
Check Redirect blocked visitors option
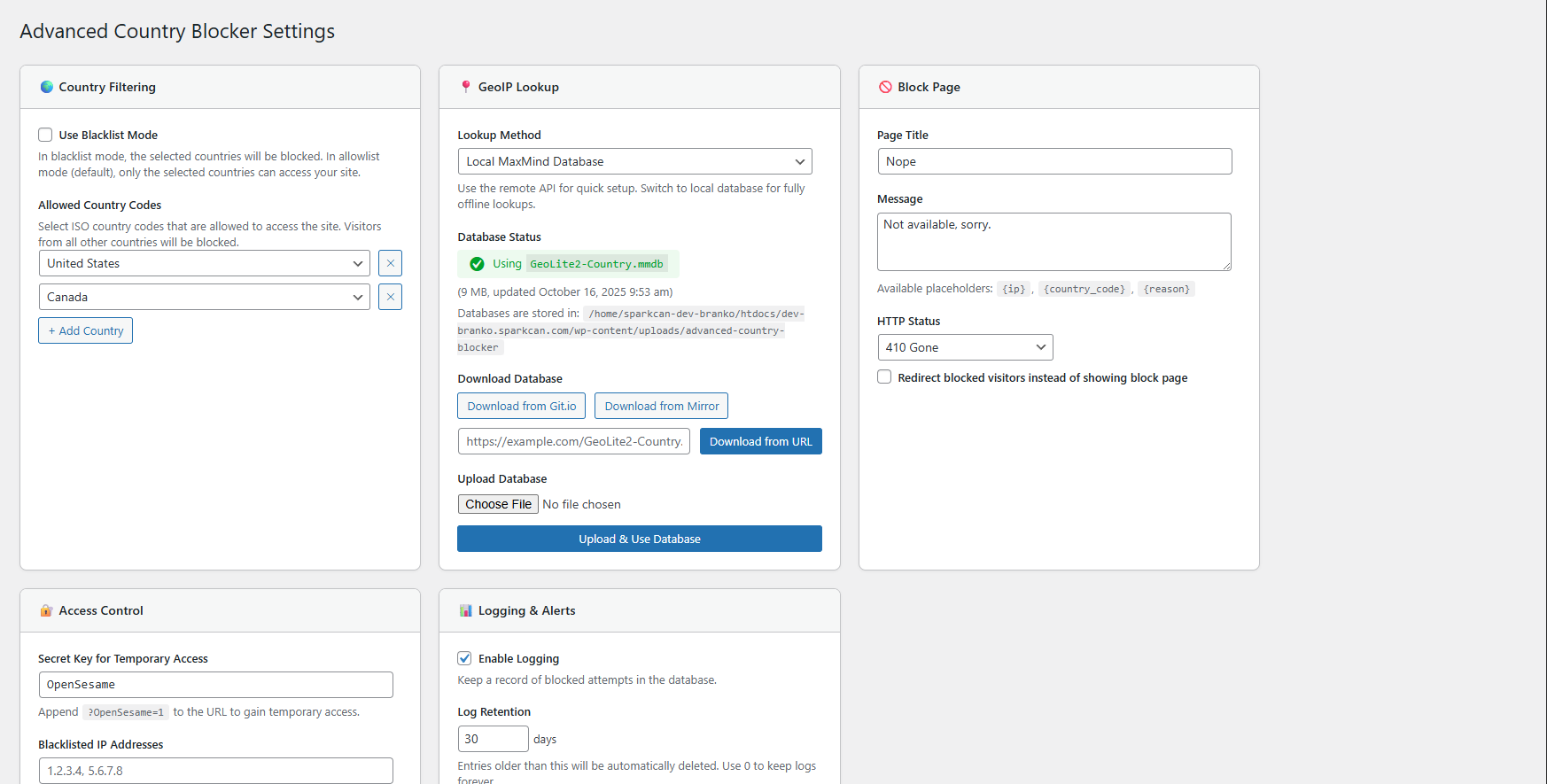[884, 377]
